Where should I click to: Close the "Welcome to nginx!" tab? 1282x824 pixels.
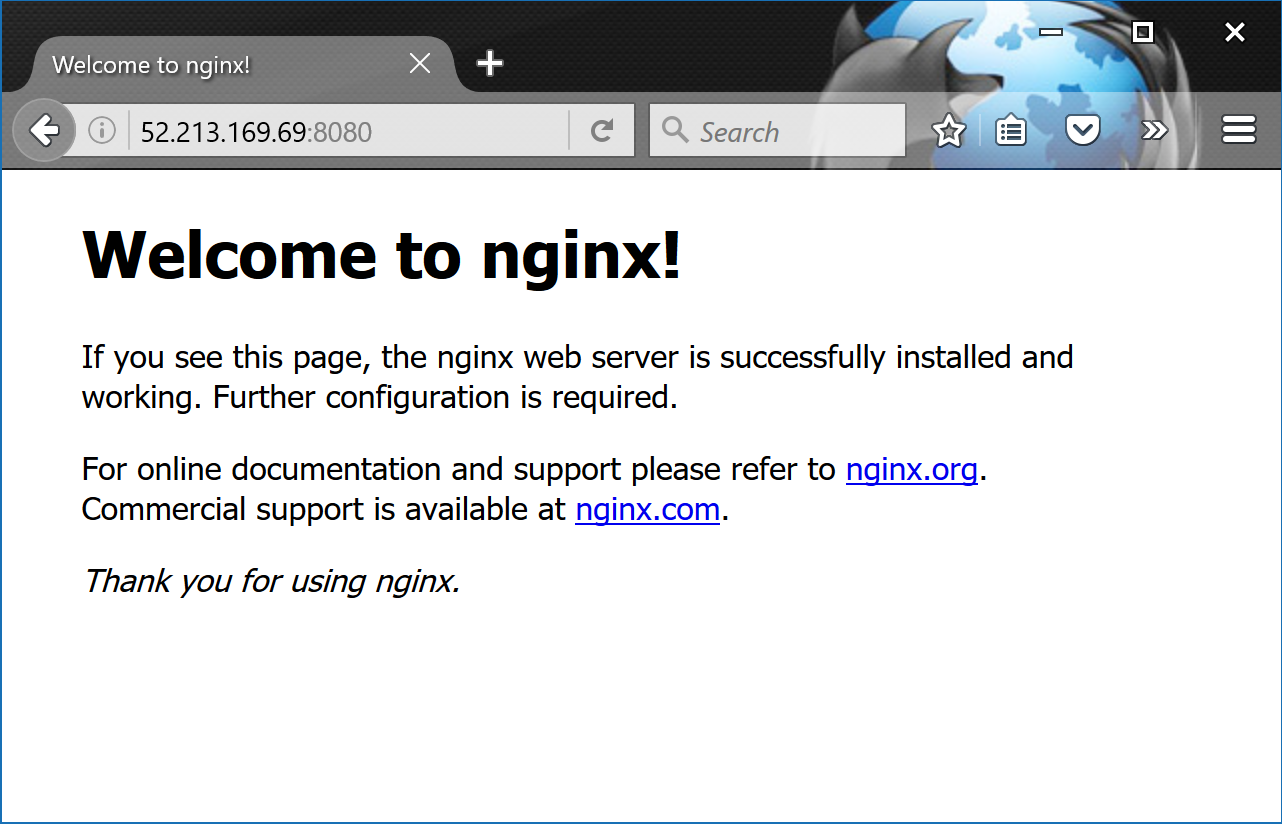pyautogui.click(x=420, y=64)
